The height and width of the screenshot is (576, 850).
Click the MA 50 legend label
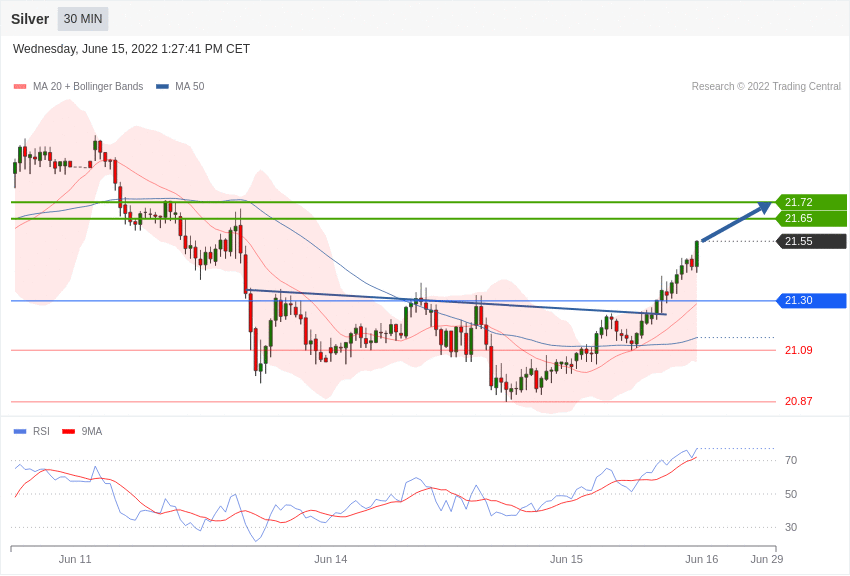[x=190, y=87]
